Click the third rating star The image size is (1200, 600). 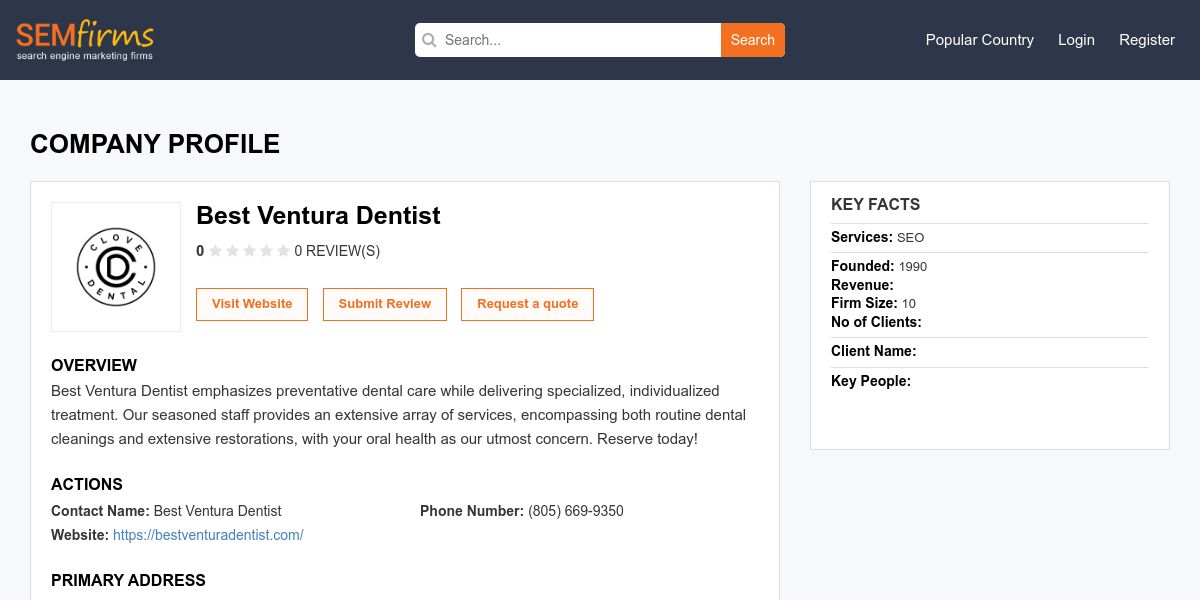250,251
